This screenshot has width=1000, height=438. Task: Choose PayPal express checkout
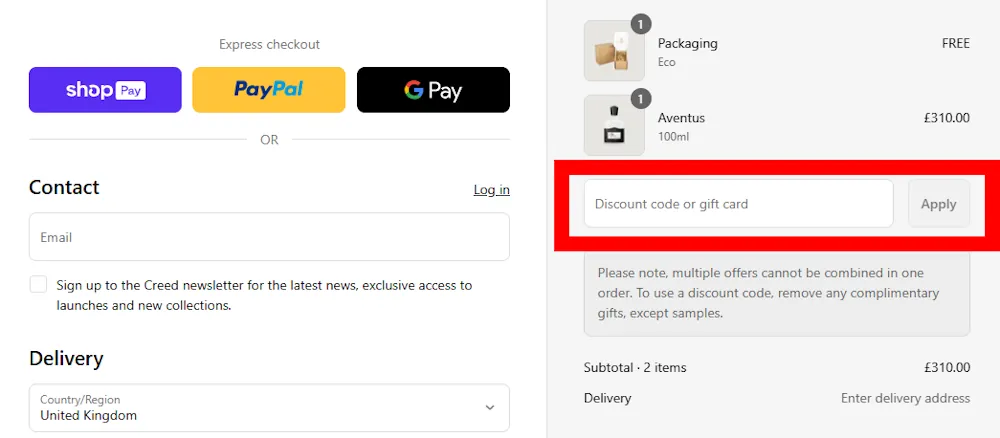tap(268, 90)
